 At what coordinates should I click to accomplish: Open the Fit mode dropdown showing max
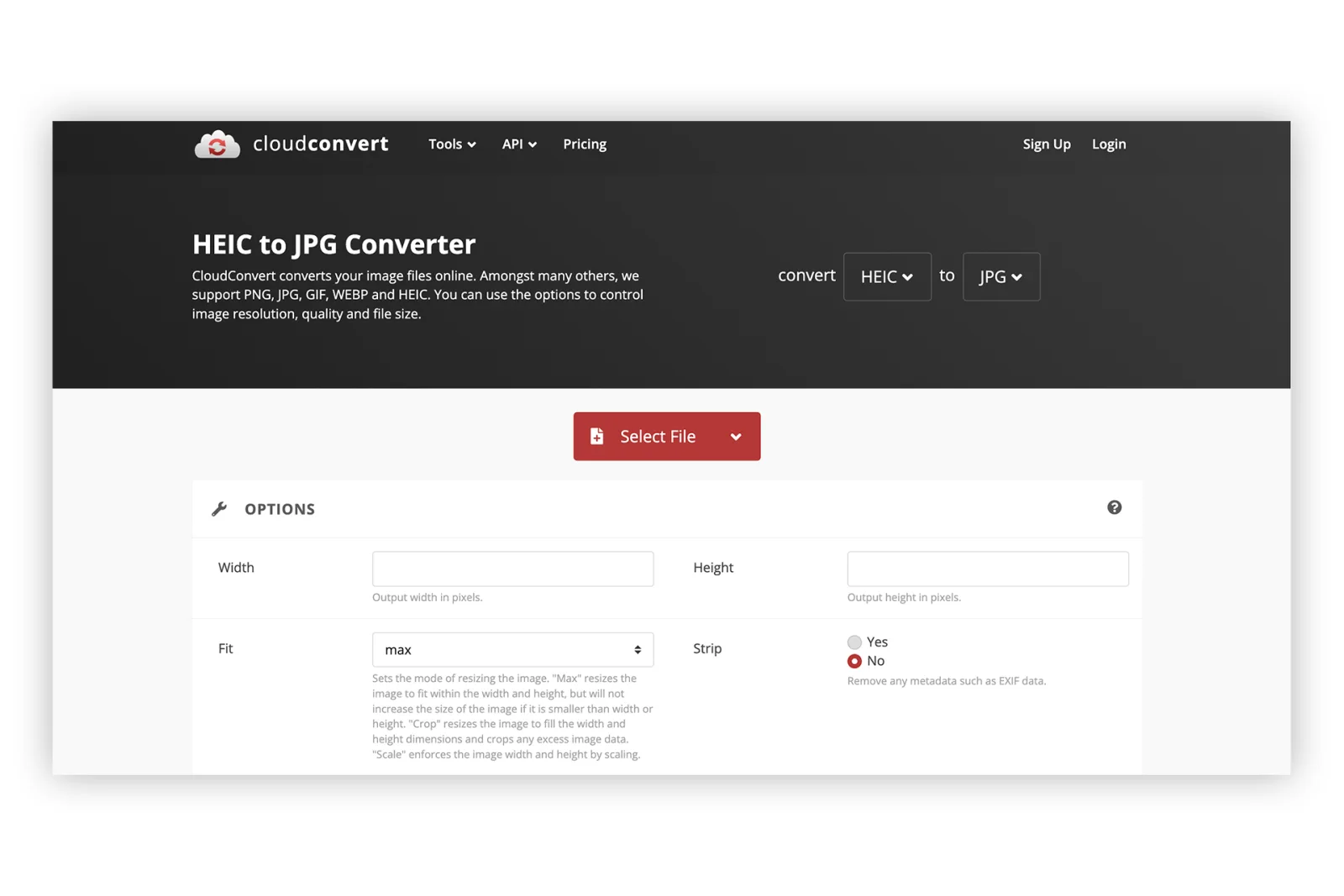tap(512, 649)
